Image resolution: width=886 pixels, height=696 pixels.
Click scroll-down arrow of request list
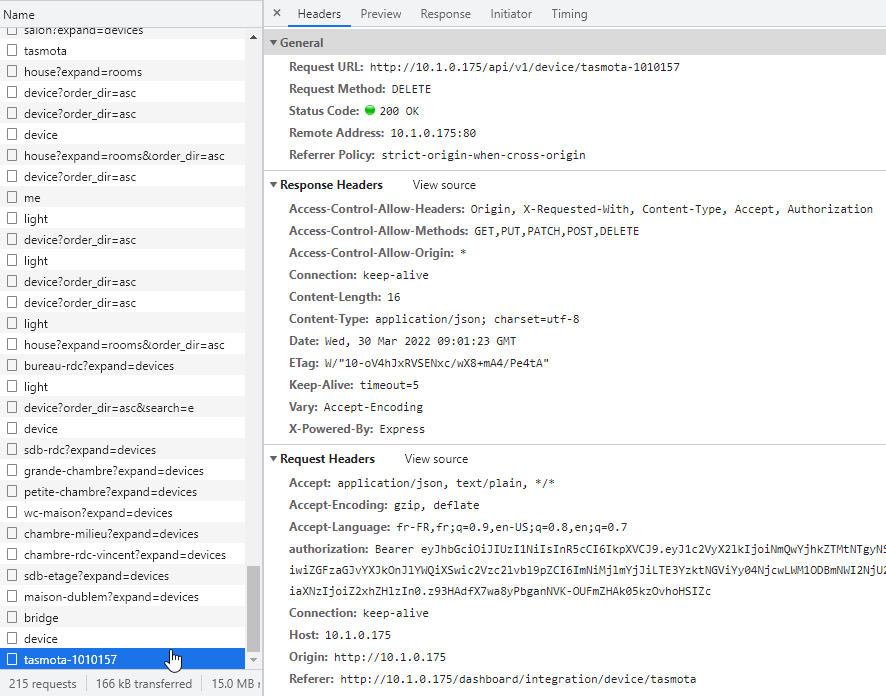[253, 660]
